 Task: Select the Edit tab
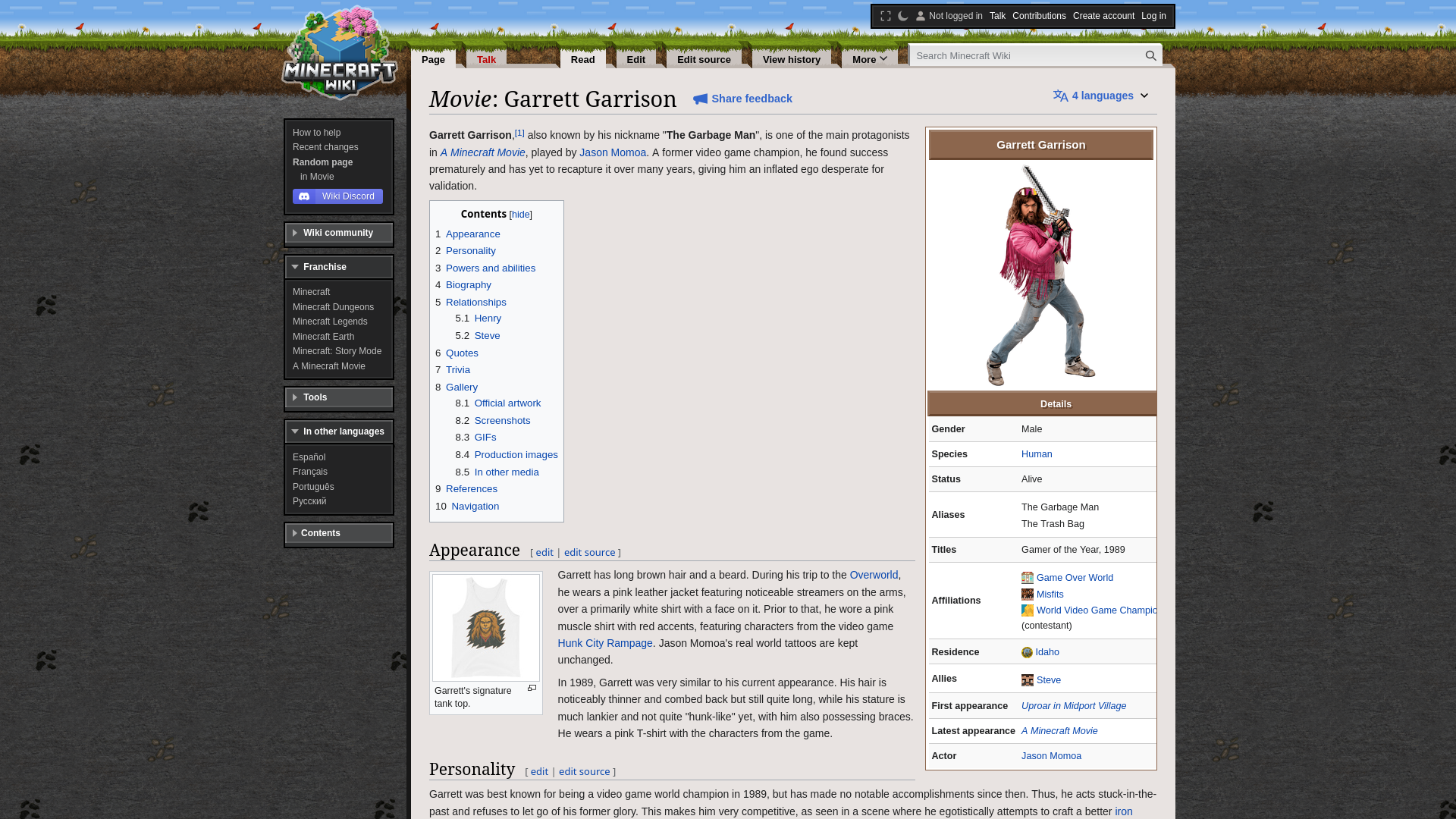[x=635, y=59]
